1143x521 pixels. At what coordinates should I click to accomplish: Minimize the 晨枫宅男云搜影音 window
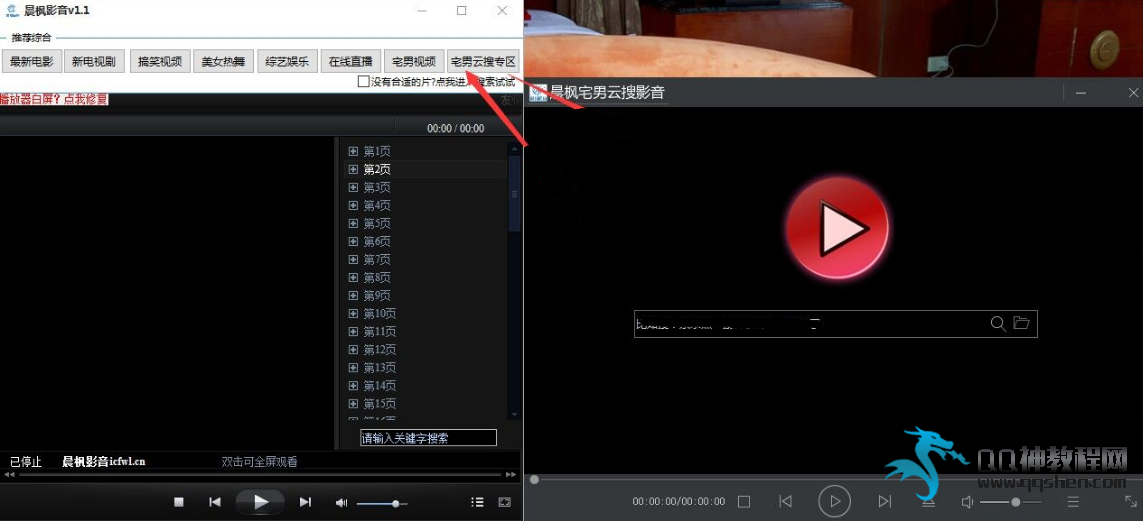[1081, 93]
